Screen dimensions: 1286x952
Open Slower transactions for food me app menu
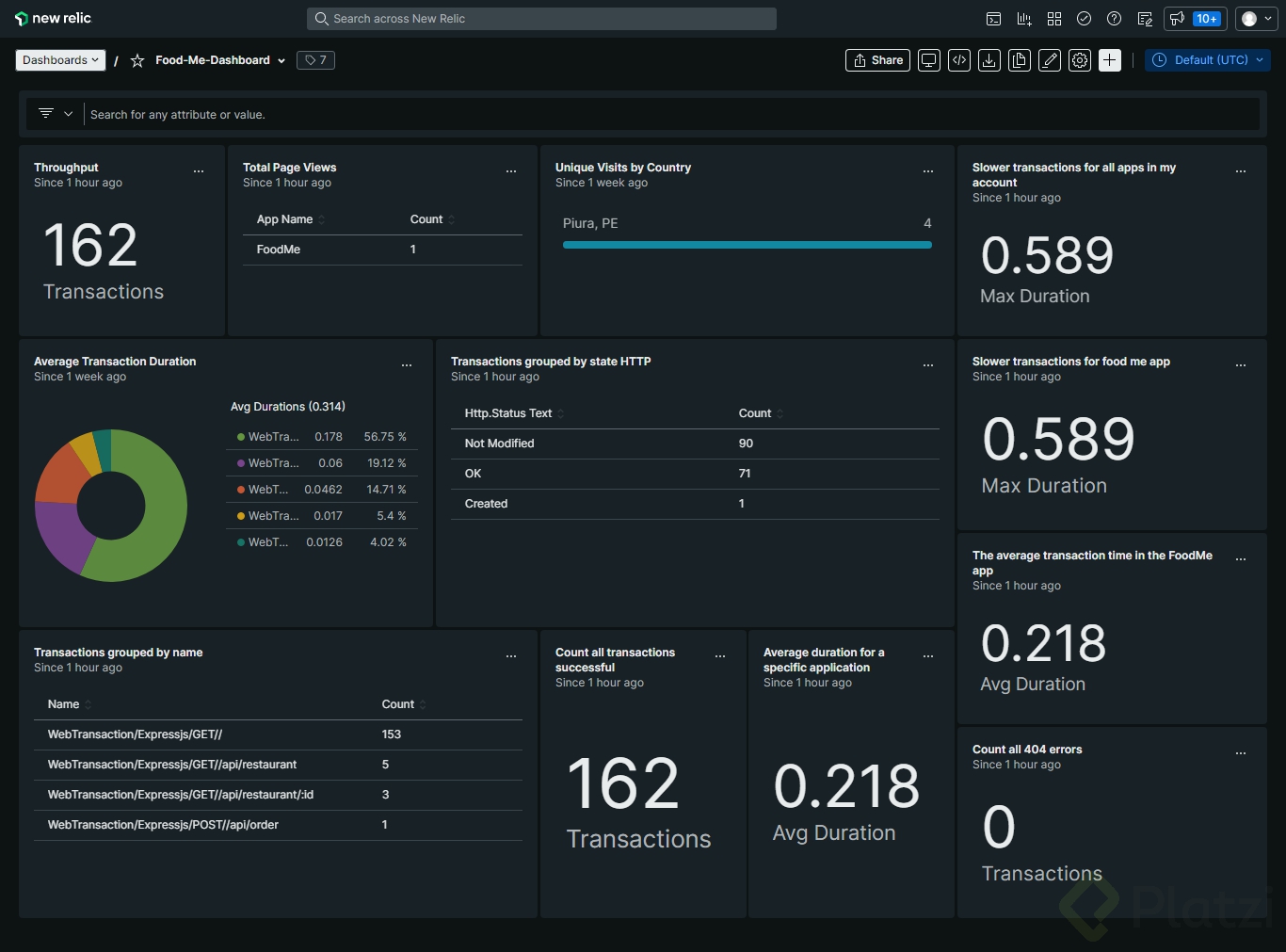tap(1241, 365)
